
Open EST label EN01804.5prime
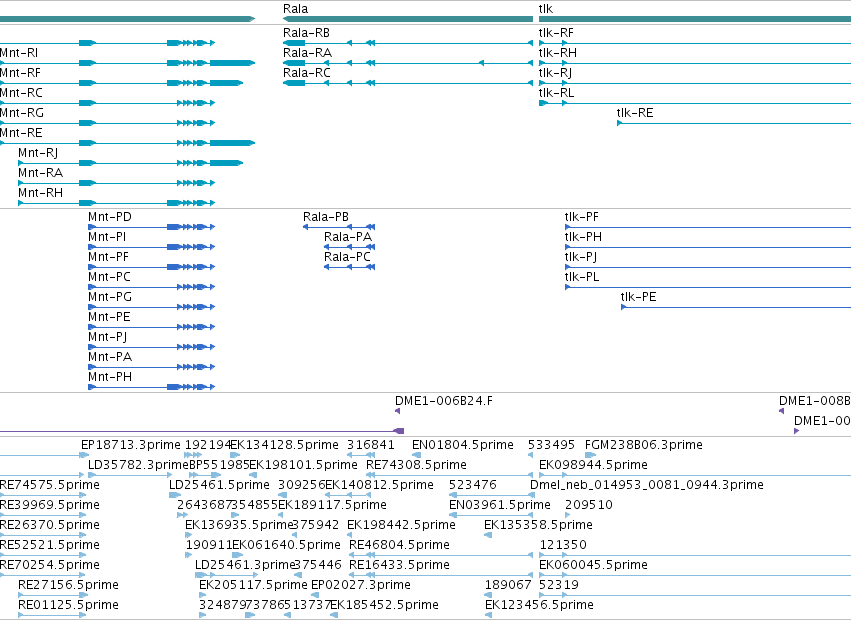(x=462, y=445)
